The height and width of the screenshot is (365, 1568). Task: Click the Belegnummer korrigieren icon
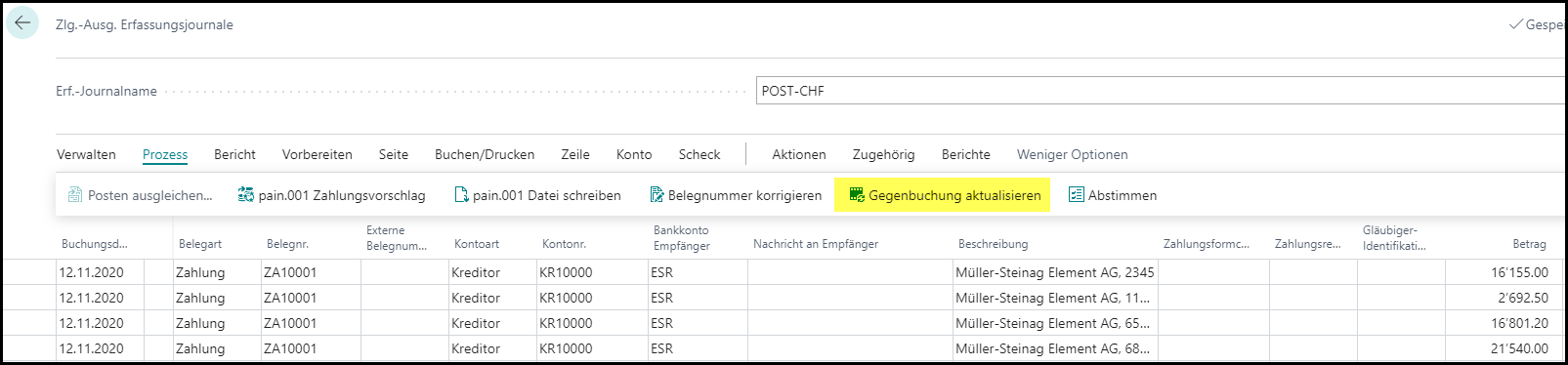point(657,195)
